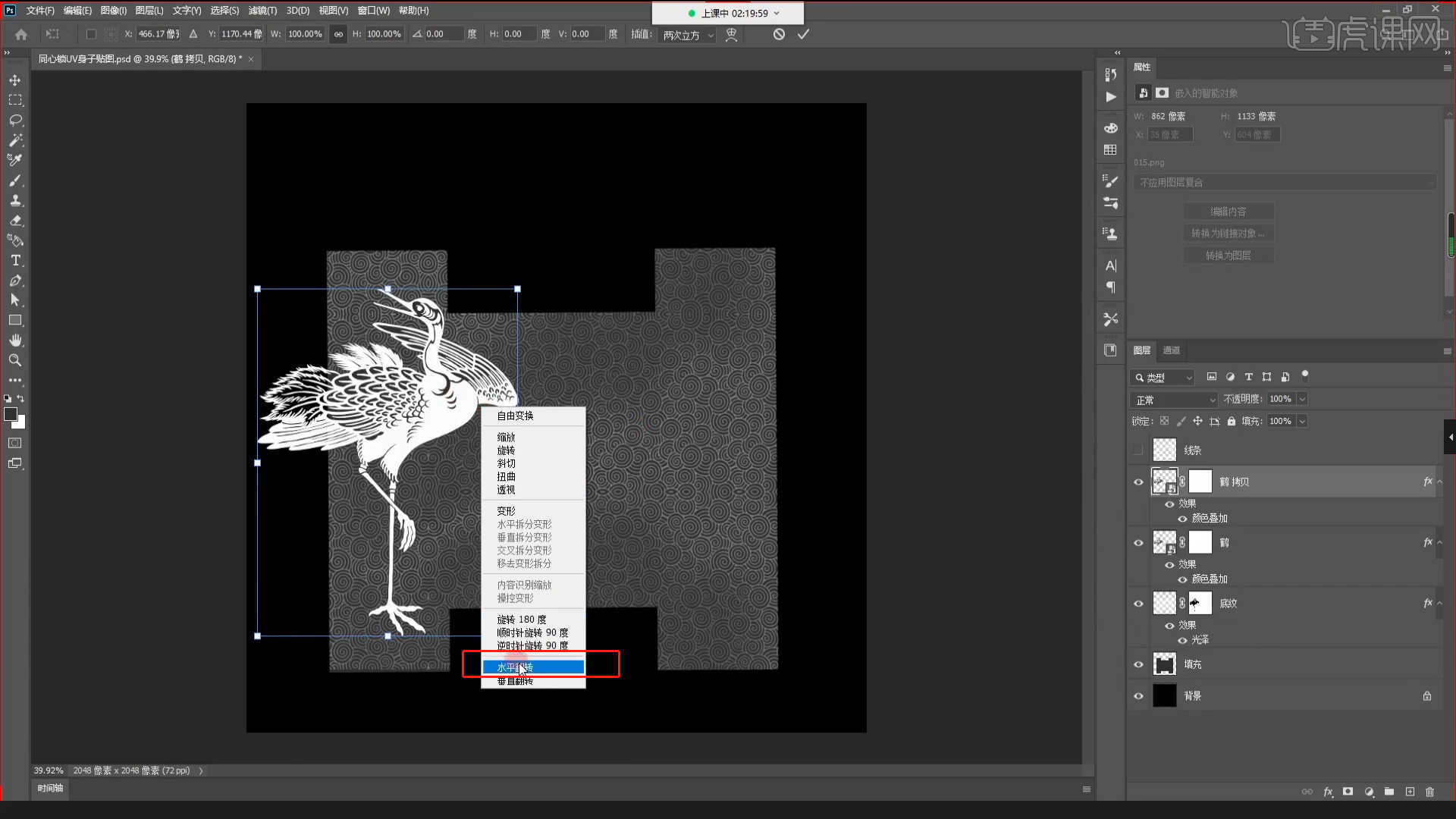Switch to the 通道 tab
1456x819 pixels.
1172,350
